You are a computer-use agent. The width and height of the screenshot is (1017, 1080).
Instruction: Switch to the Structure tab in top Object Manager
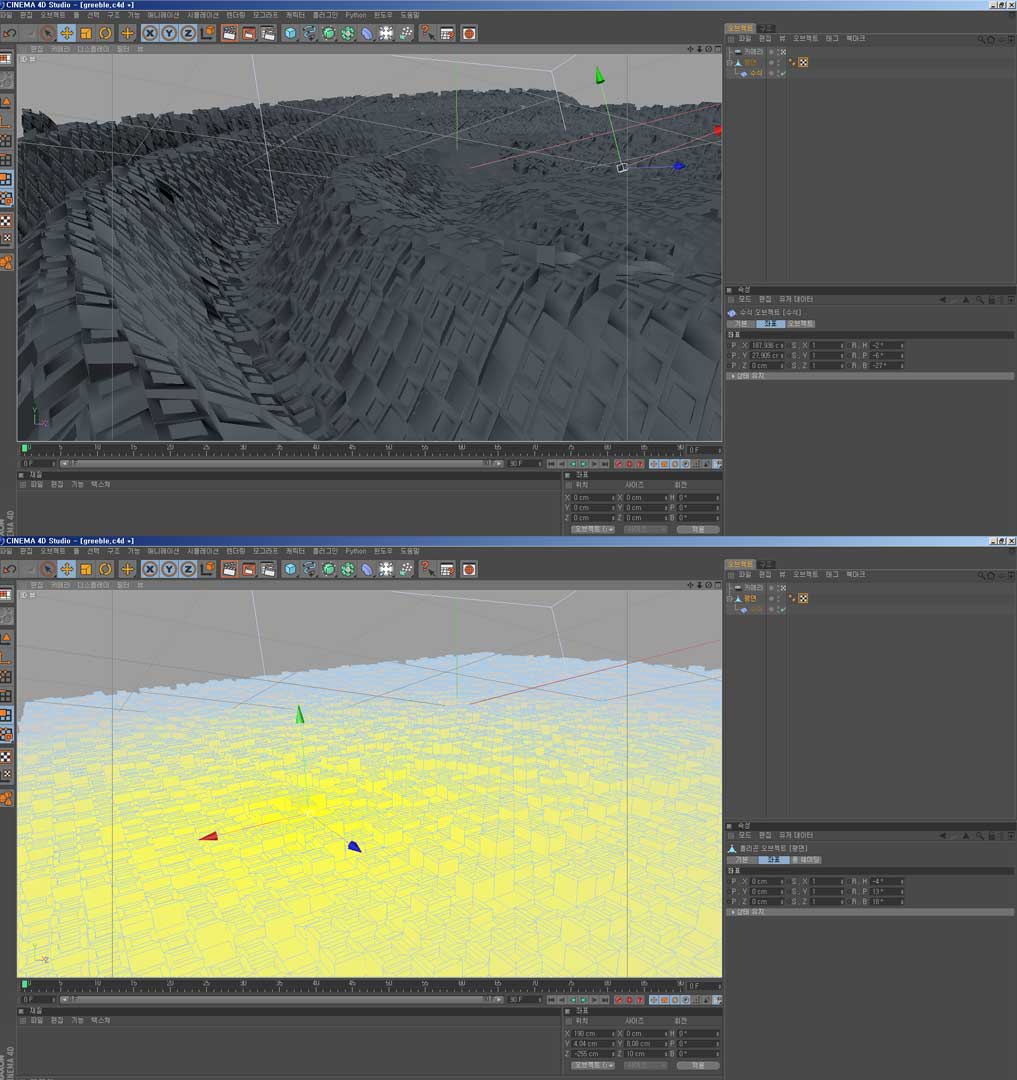point(766,28)
